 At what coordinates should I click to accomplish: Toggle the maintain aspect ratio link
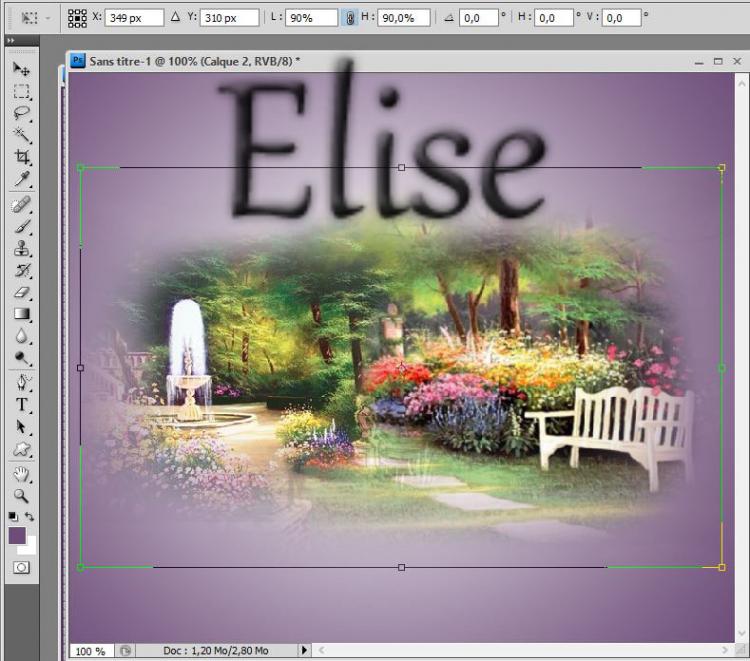pyautogui.click(x=350, y=18)
